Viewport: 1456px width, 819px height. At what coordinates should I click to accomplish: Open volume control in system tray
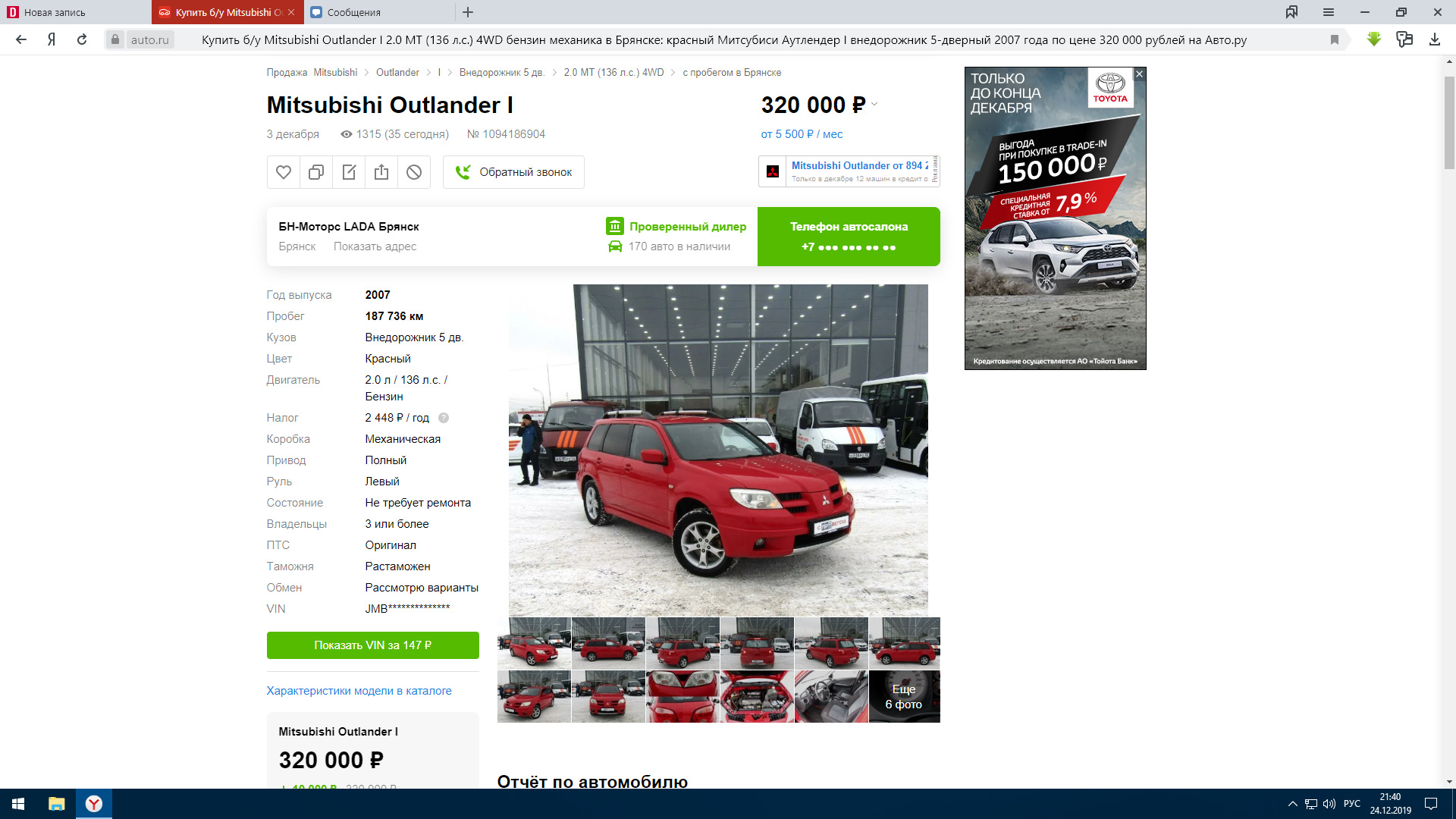(x=1329, y=804)
